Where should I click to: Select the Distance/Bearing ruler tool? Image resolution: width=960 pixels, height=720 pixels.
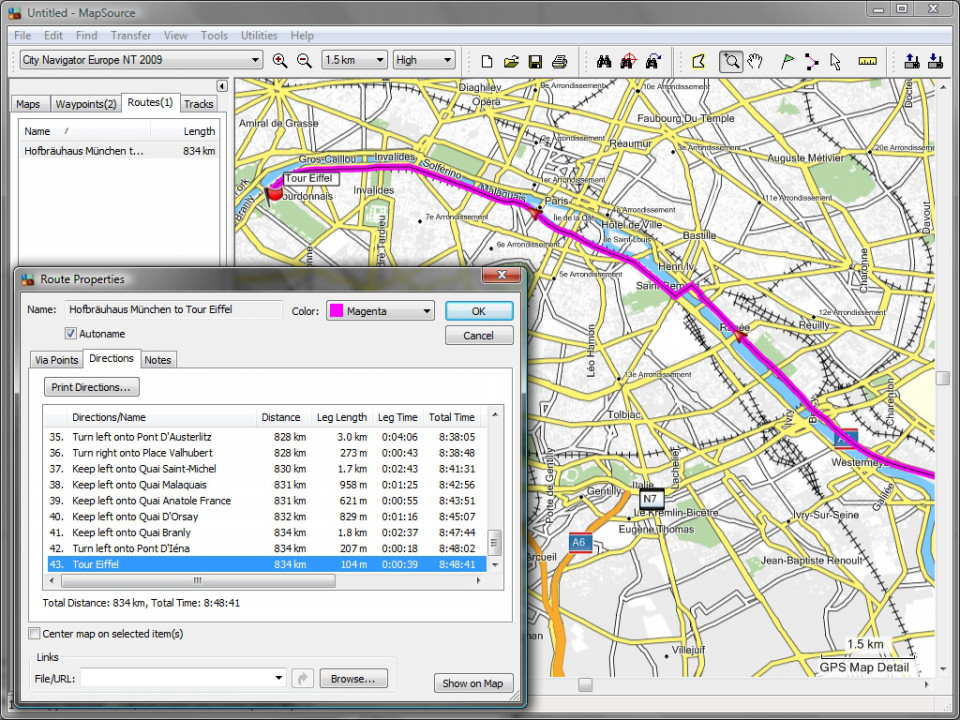click(867, 60)
